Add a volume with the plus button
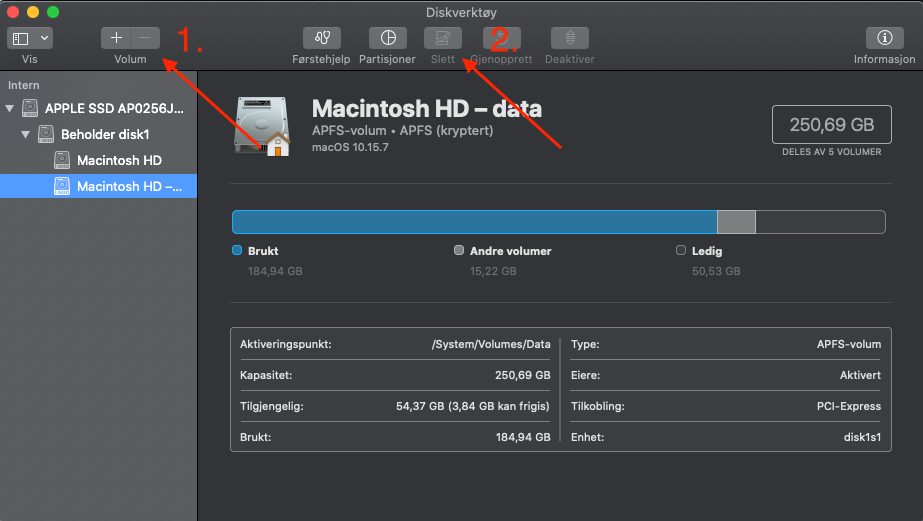The width and height of the screenshot is (923, 521). coord(116,38)
